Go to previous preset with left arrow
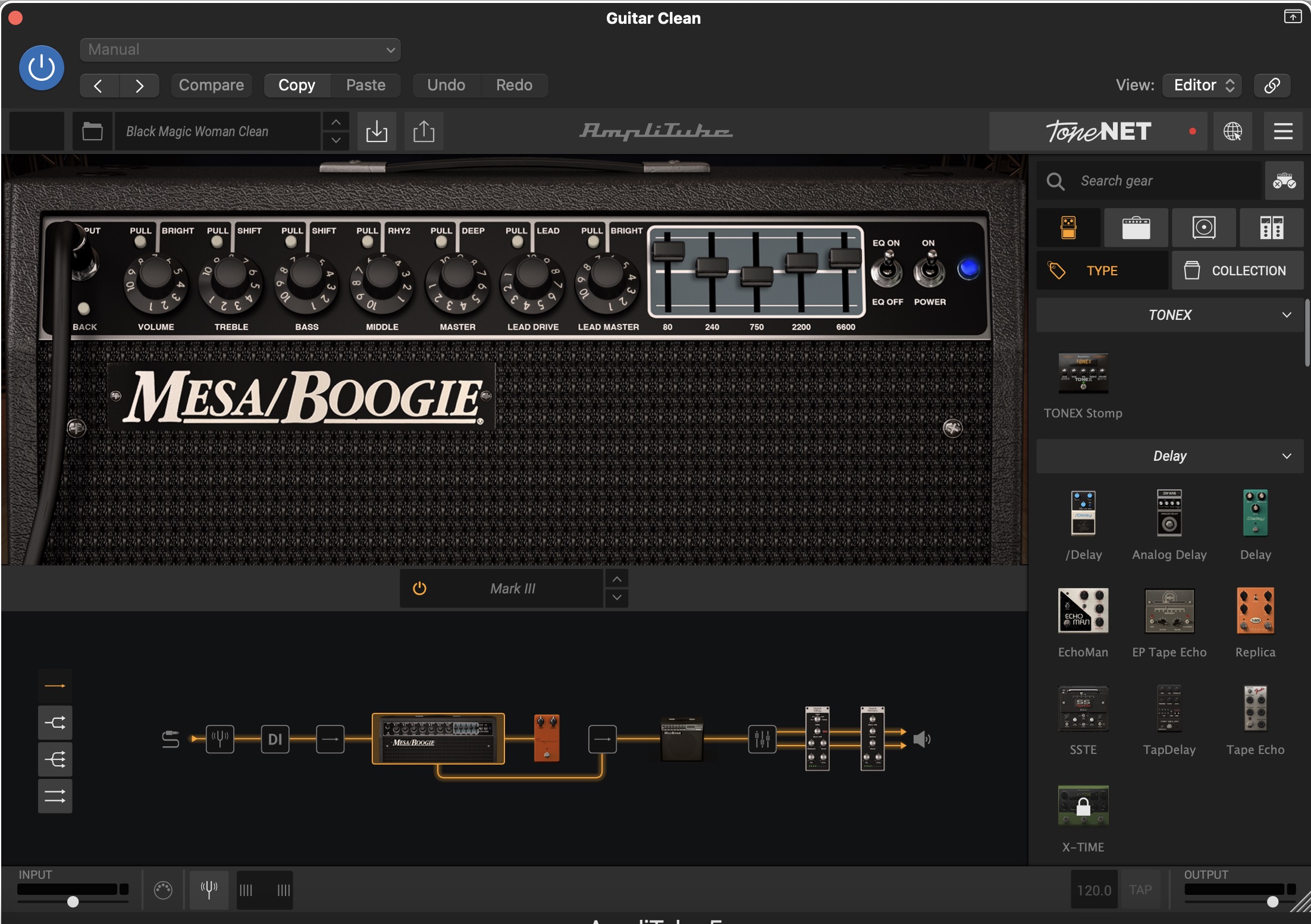1311x924 pixels. (99, 86)
